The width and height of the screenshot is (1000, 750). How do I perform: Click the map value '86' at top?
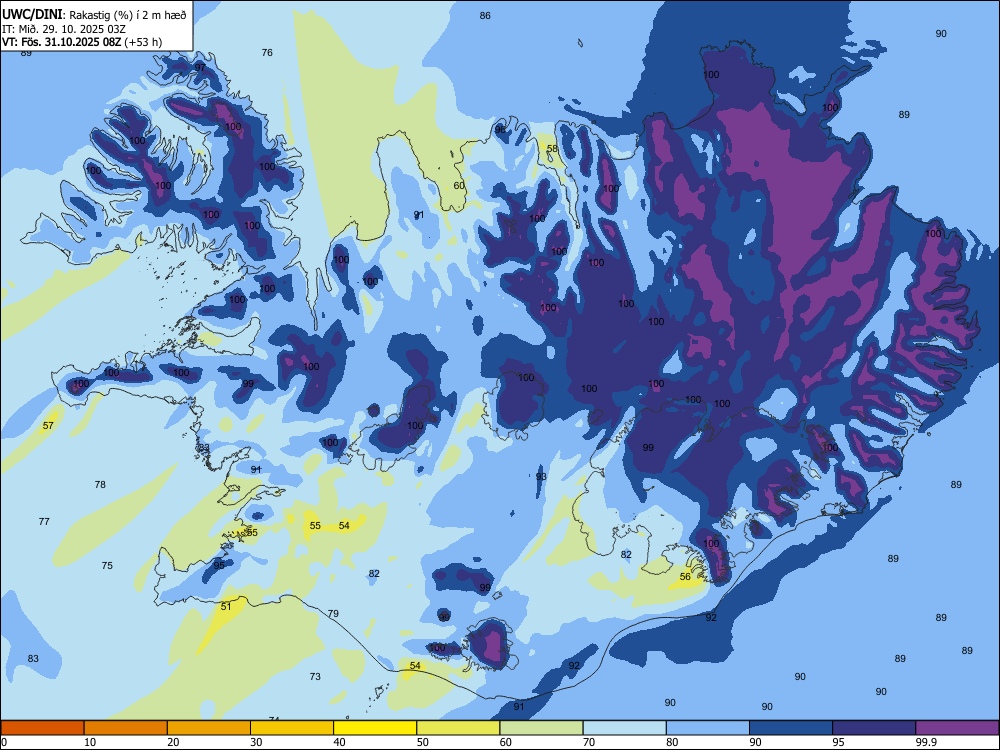485,15
